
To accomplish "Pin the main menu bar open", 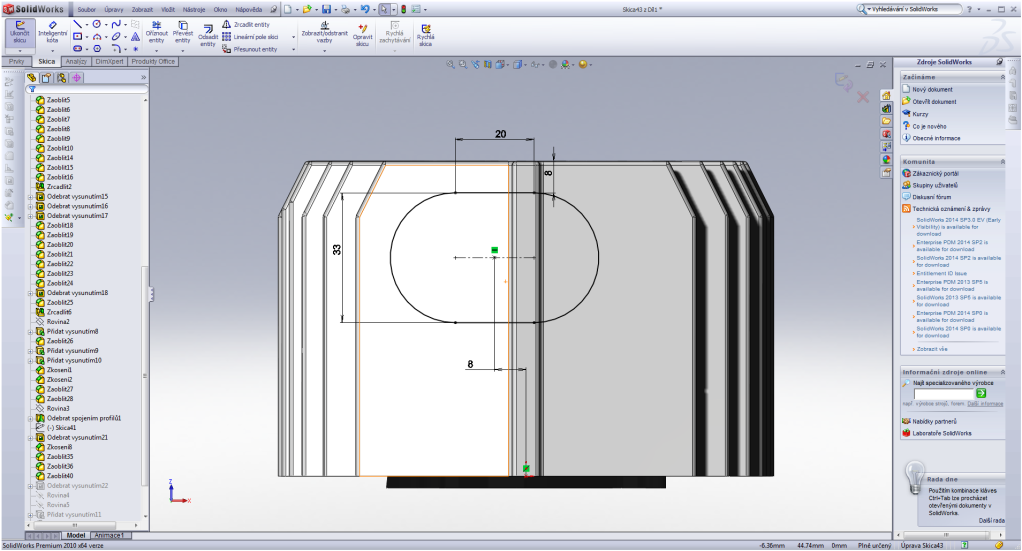I will 274,9.
